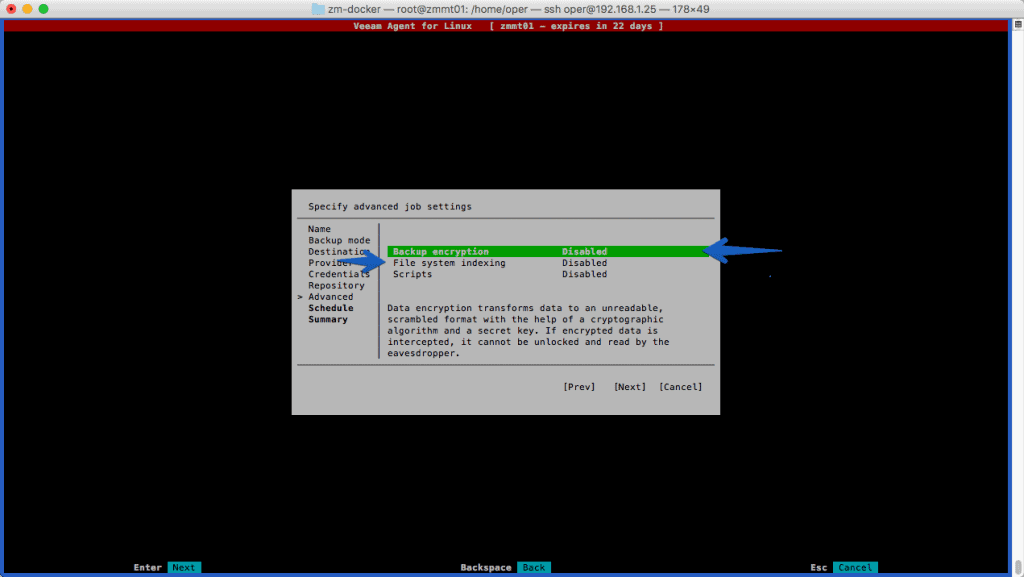
Task: Click the terminal alternate screen icon top-right
Action: pos(1018,24)
